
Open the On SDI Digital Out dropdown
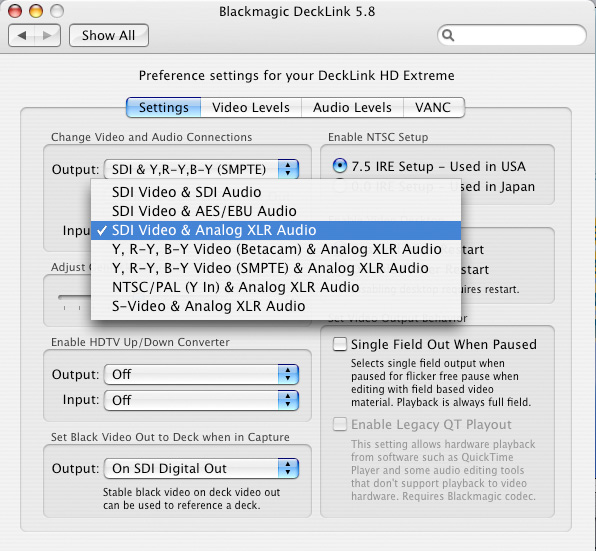tap(201, 468)
